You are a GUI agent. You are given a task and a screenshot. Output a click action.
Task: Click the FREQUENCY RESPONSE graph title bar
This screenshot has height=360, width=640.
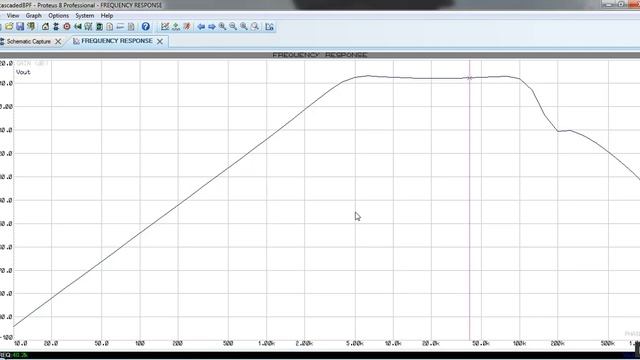click(320, 55)
